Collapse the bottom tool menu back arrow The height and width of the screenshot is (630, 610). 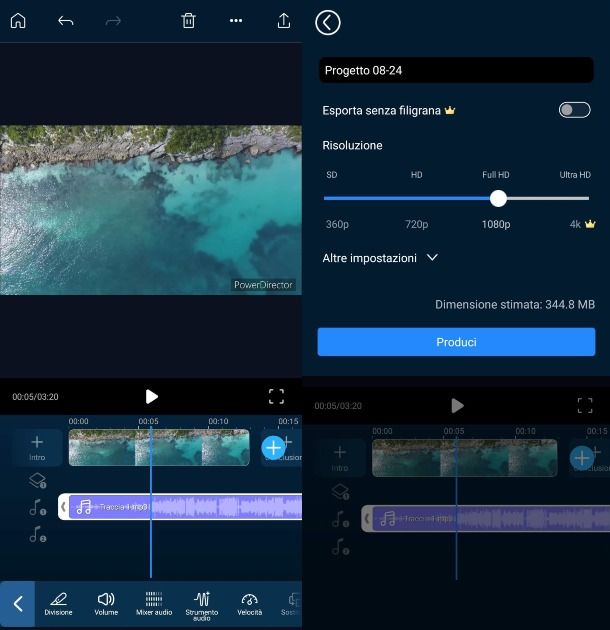pos(17,603)
